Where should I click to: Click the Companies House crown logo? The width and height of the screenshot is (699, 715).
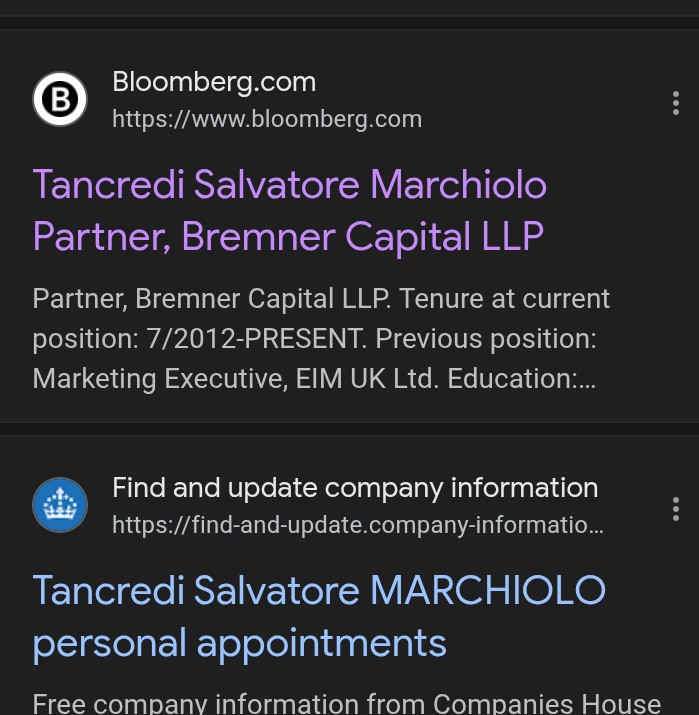(60, 505)
